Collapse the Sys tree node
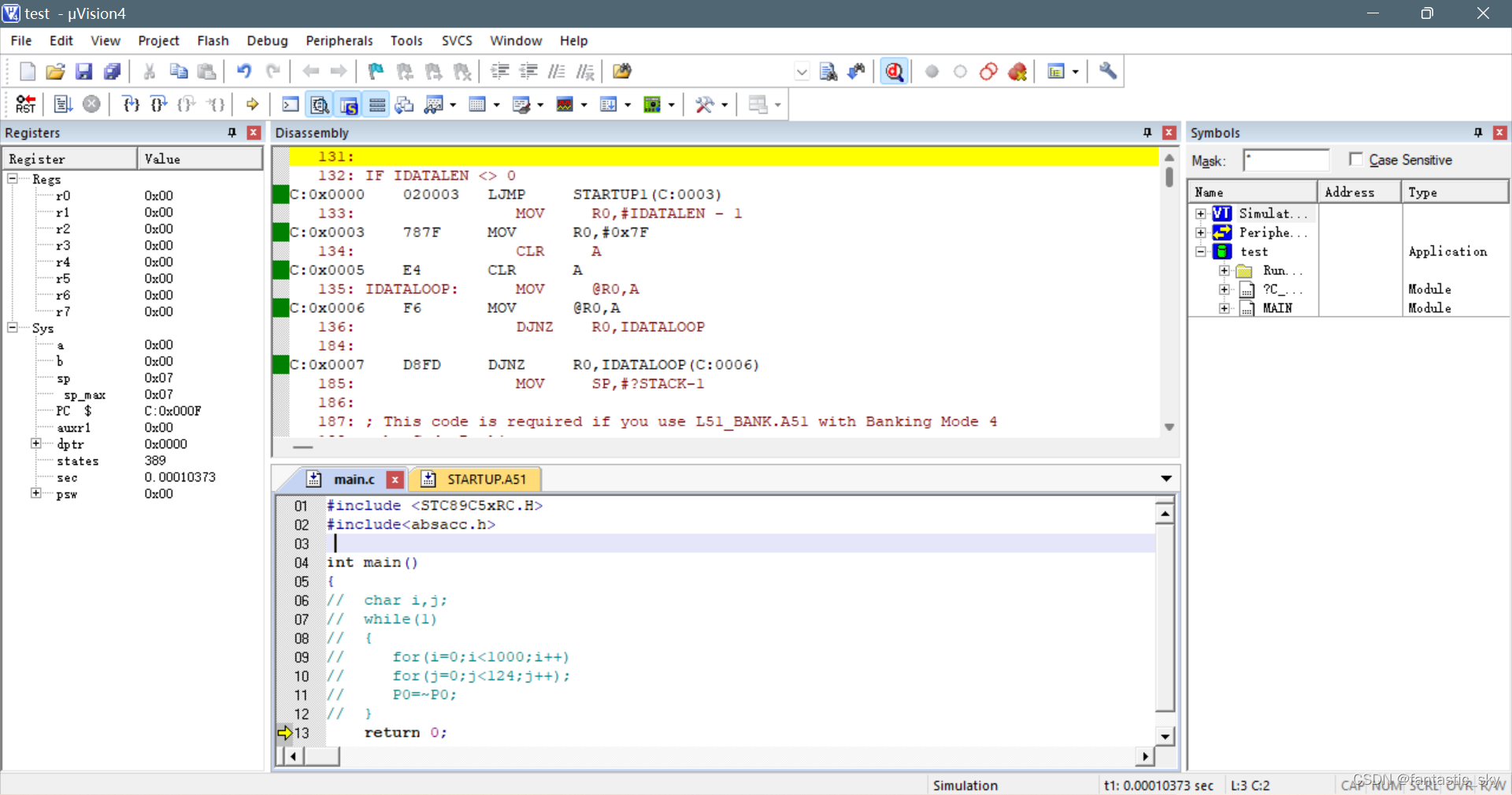 click(x=13, y=328)
